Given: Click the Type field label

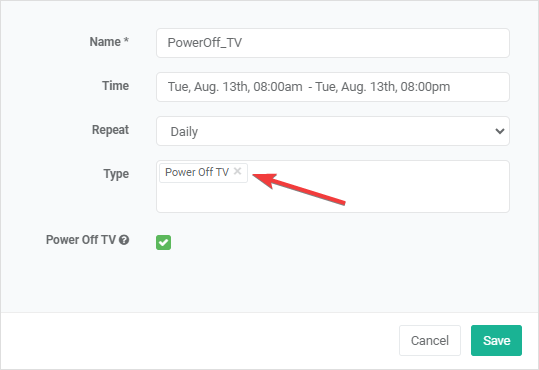Looking at the screenshot, I should pyautogui.click(x=116, y=174).
